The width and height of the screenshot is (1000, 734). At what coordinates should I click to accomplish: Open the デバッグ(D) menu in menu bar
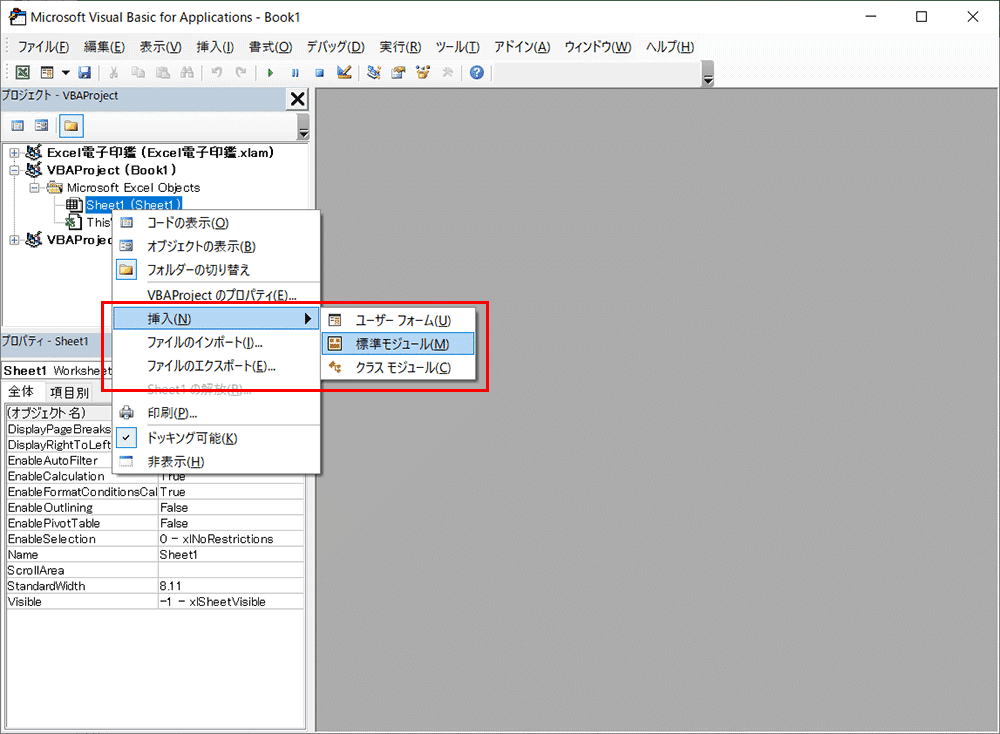pos(334,47)
